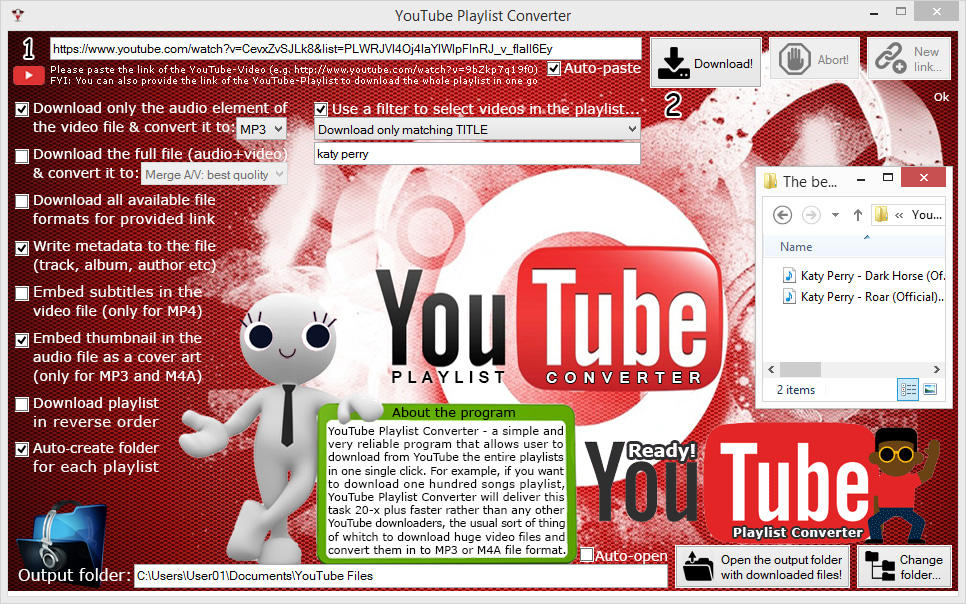This screenshot has width=966, height=604.
Task: Click the New link... button
Action: [909, 59]
